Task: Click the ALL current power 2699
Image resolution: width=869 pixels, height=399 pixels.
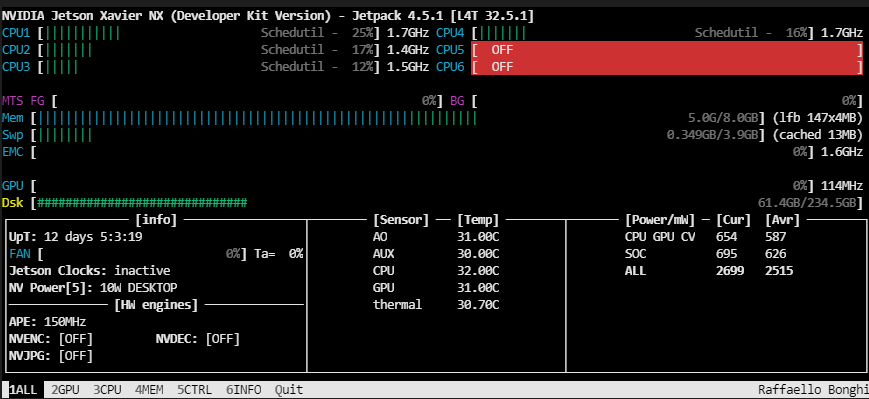Action: tap(730, 271)
